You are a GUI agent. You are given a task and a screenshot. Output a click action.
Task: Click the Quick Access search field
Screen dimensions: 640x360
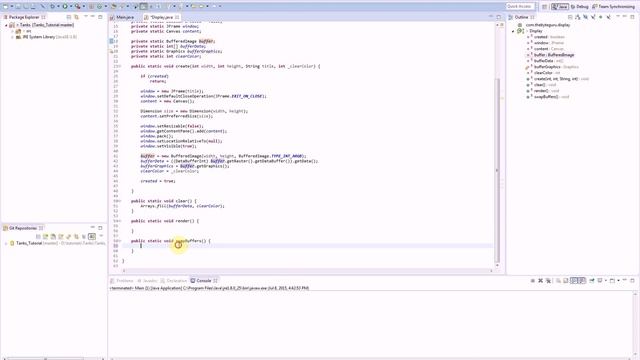coord(520,7)
